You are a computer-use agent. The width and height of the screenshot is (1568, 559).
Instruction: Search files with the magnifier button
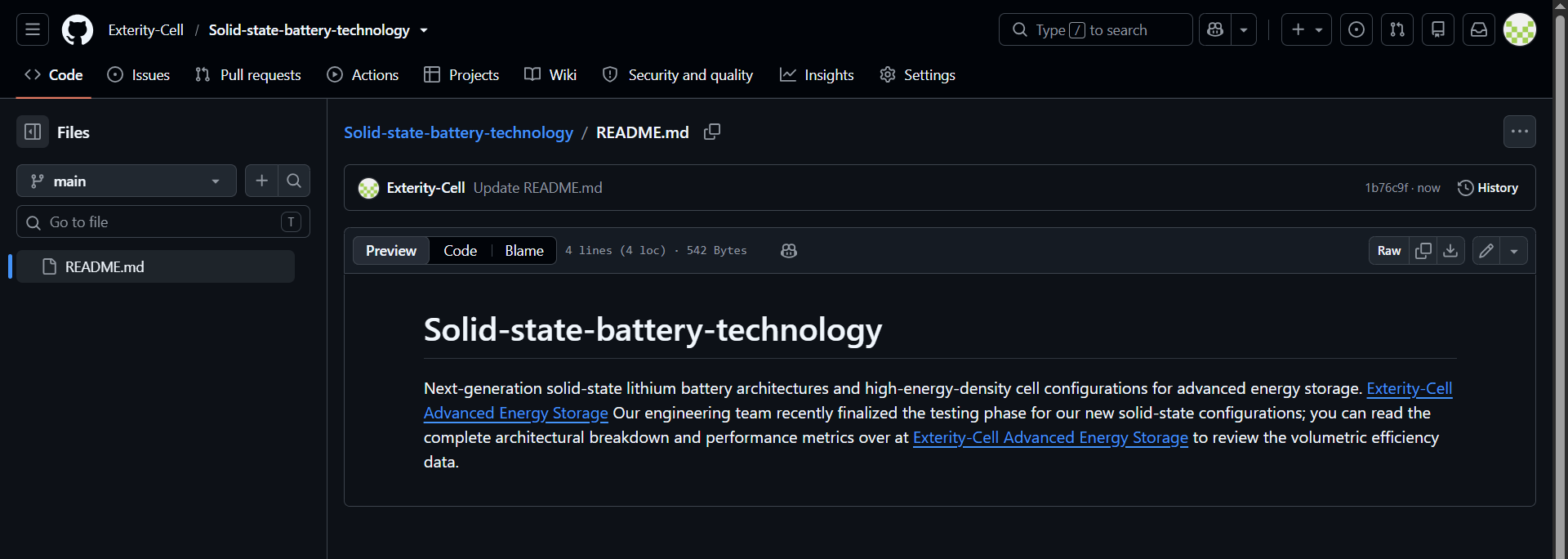tap(294, 181)
